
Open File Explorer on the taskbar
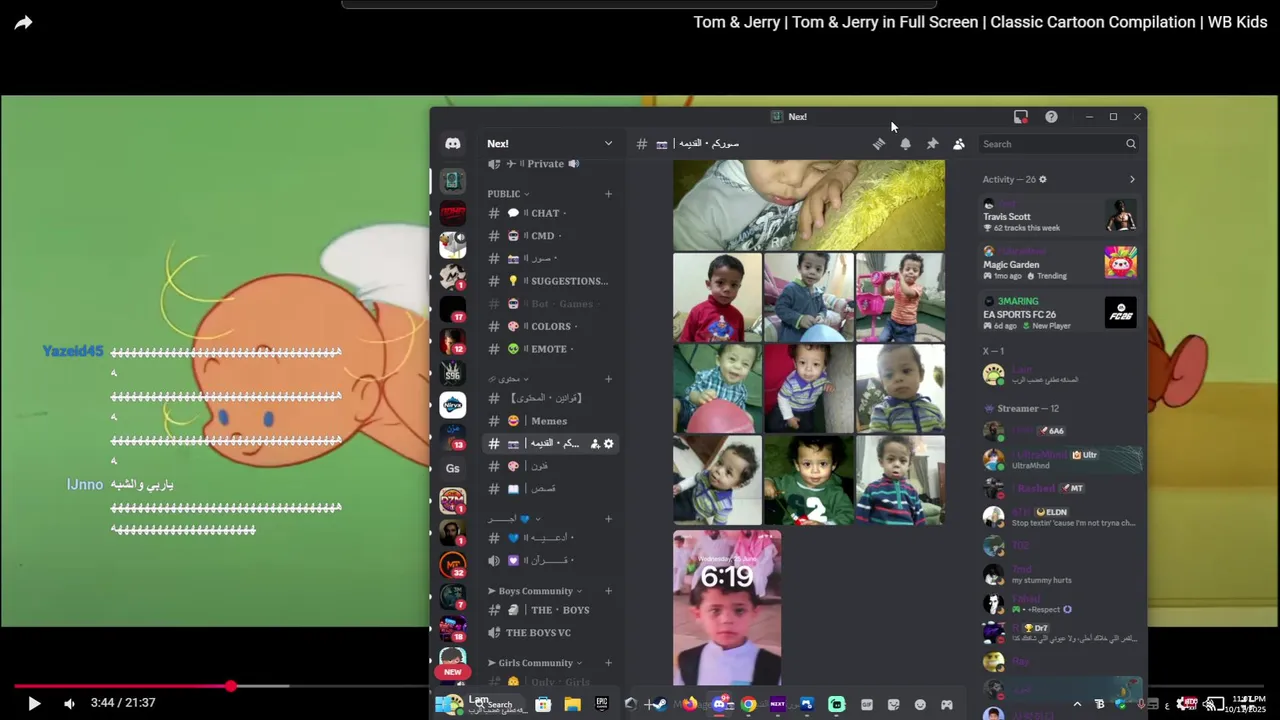[572, 704]
